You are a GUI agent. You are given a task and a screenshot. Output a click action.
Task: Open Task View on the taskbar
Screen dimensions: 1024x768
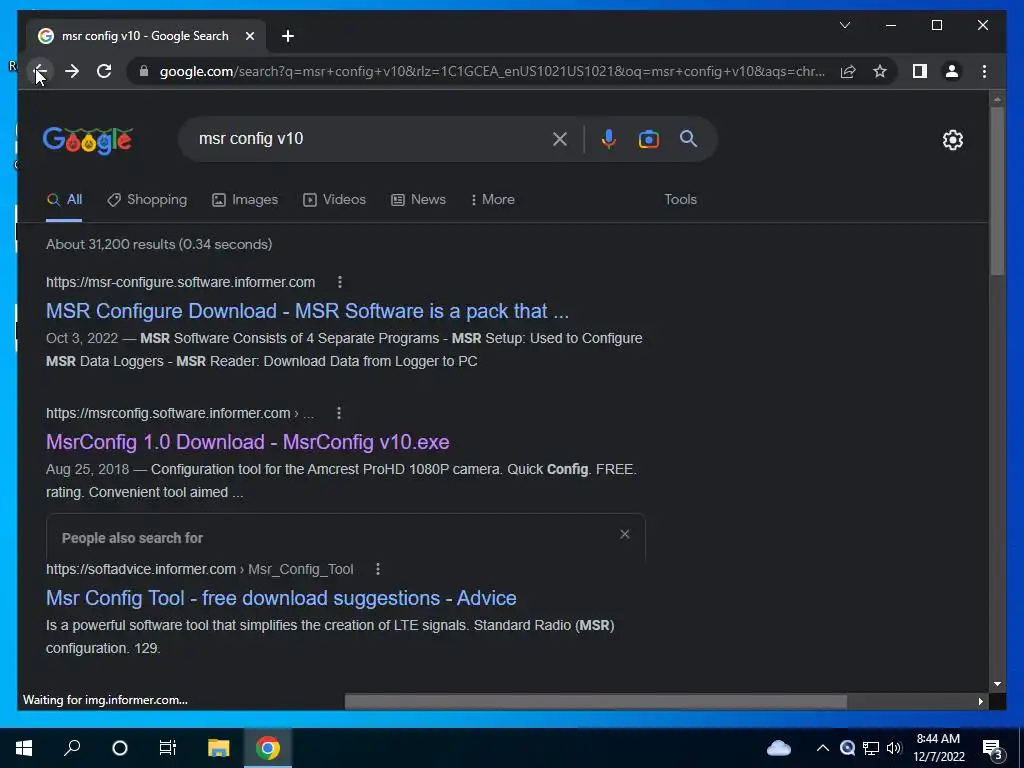(x=168, y=748)
